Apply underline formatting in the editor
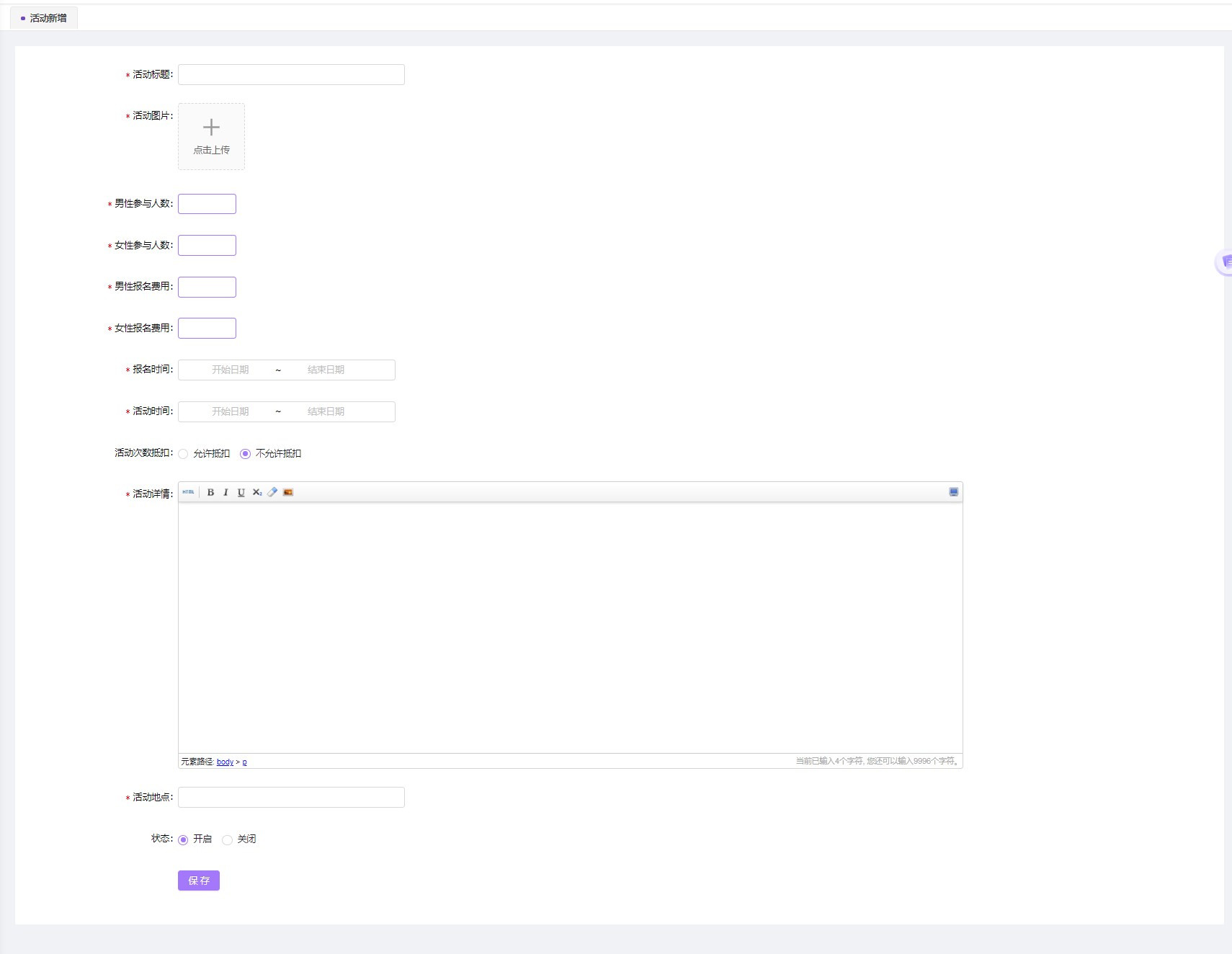The width and height of the screenshot is (1232, 954). (x=241, y=492)
